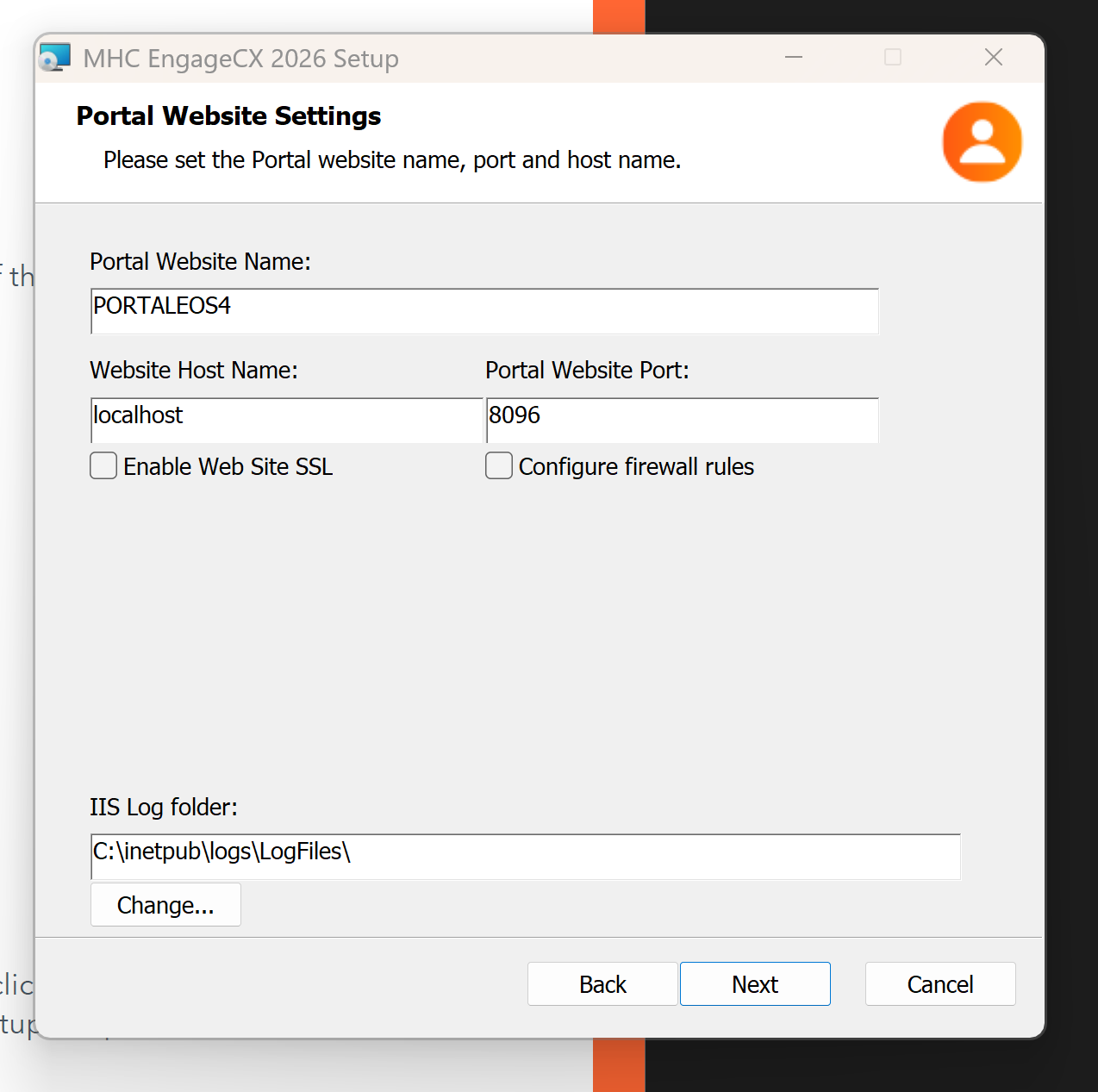Viewport: 1098px width, 1092px height.
Task: Select the Portal Website Port field
Action: [x=683, y=421]
